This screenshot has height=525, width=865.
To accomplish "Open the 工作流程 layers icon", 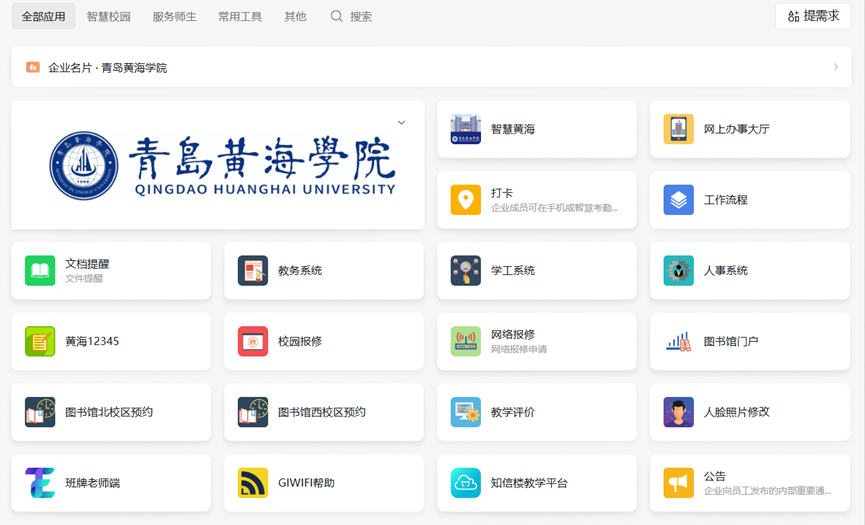I will pyautogui.click(x=679, y=200).
